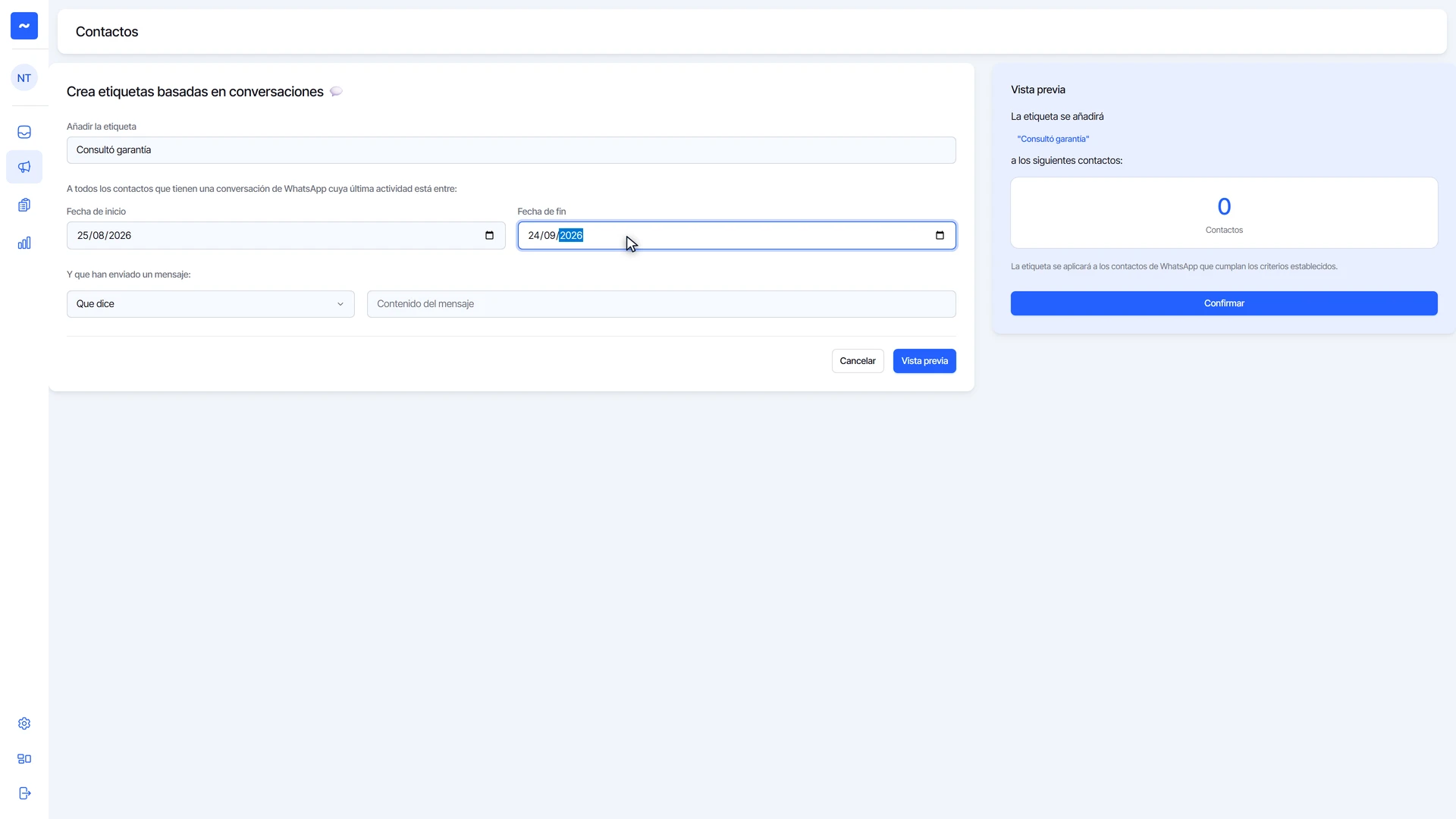
Task: Click the 'Consultó garantía' tag name field
Action: pos(511,150)
